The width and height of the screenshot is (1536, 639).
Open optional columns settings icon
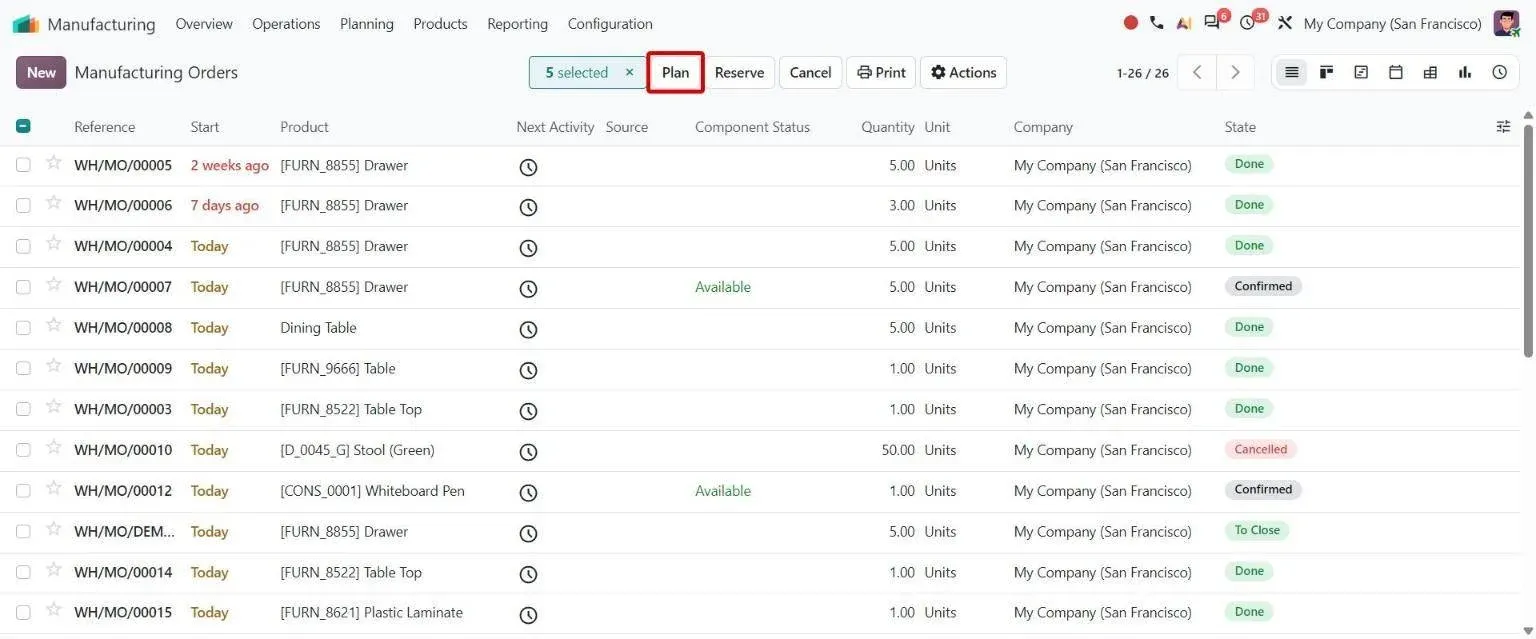[x=1503, y=126]
